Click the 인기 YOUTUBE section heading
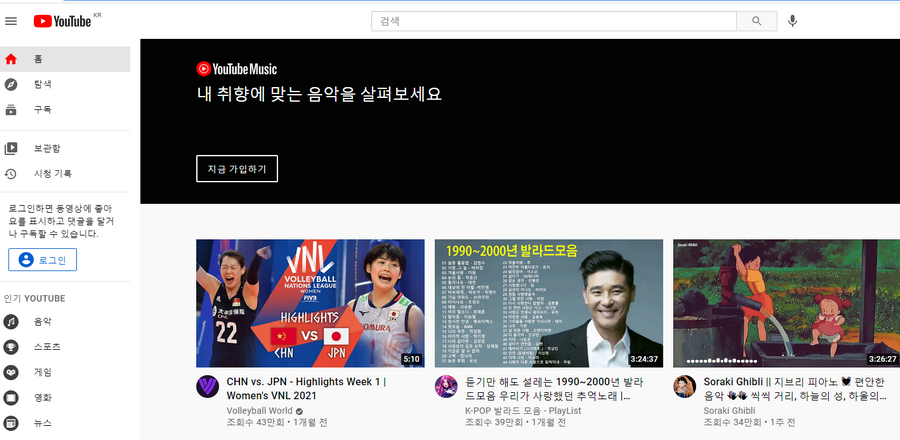This screenshot has height=440, width=900. point(34,298)
